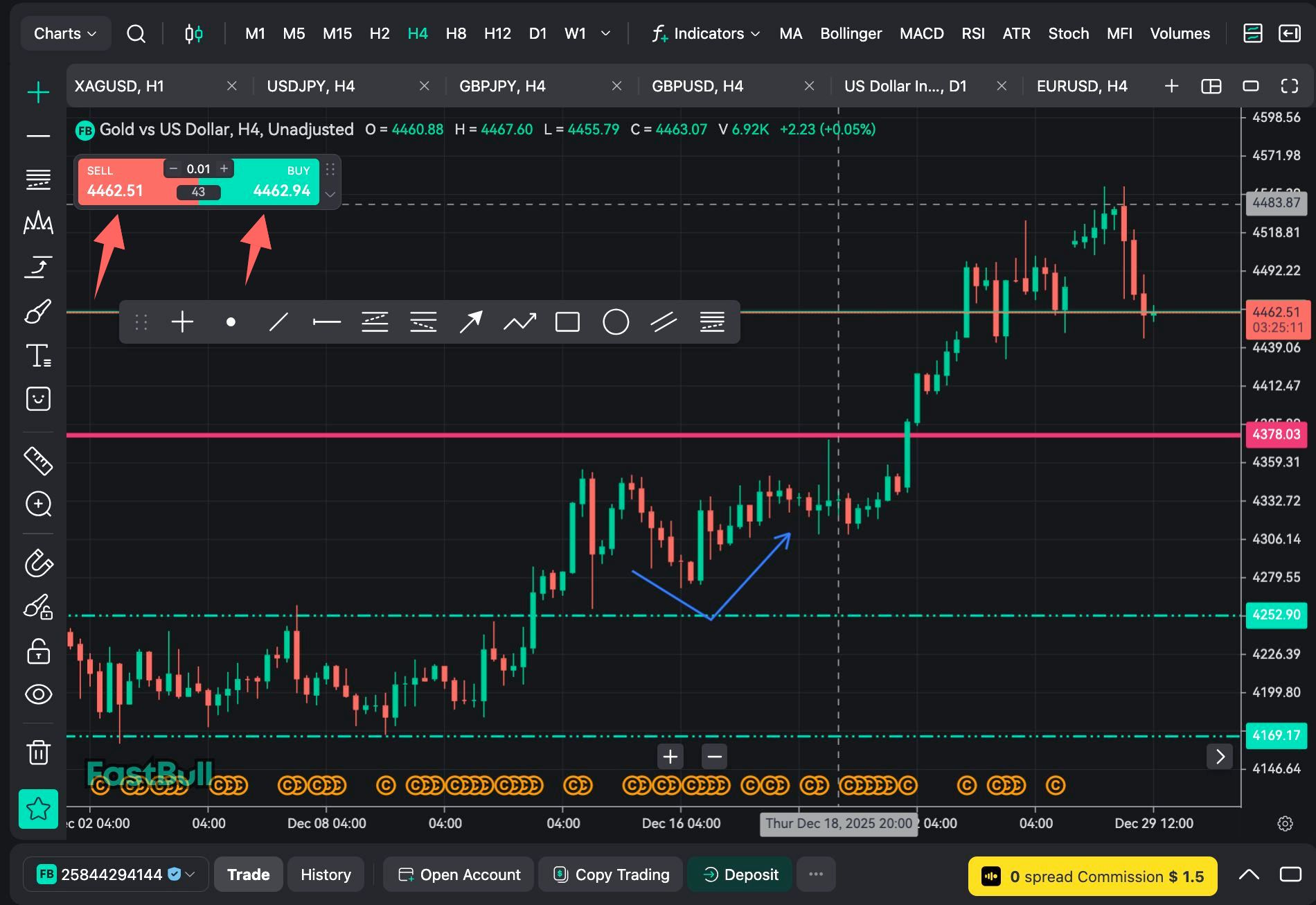Toggle the magnet snap mode
Viewport: 1316px width, 905px height.
click(x=38, y=563)
